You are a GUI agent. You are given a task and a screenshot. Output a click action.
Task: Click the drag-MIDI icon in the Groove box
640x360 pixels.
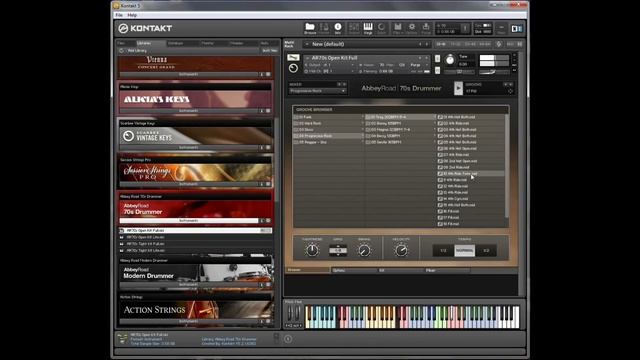coord(510,91)
